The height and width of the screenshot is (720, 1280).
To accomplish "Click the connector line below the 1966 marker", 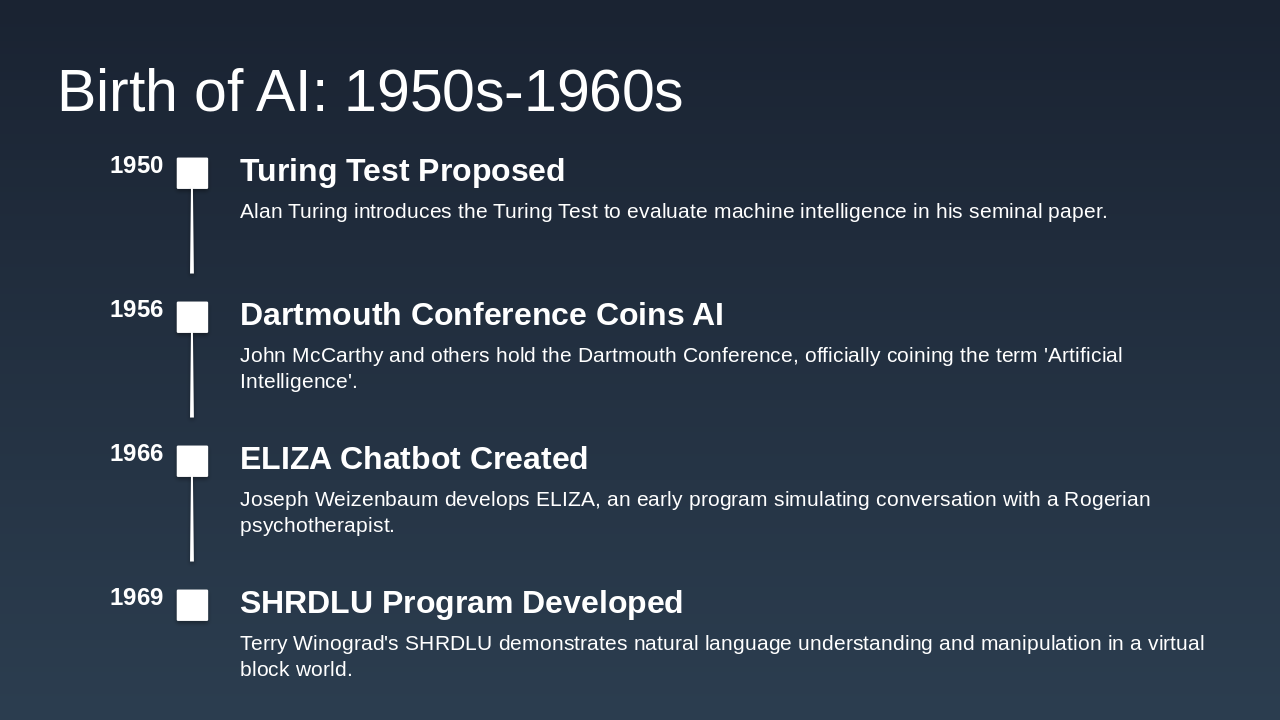I will 192,519.
